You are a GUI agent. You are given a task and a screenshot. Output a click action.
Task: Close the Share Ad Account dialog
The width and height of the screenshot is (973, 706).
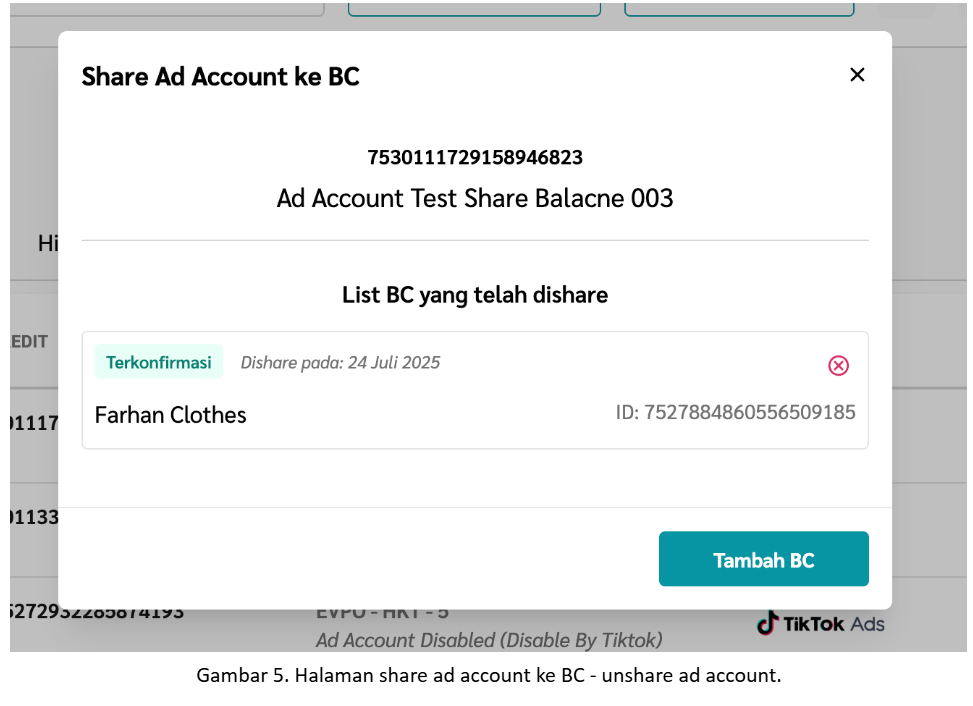[857, 75]
